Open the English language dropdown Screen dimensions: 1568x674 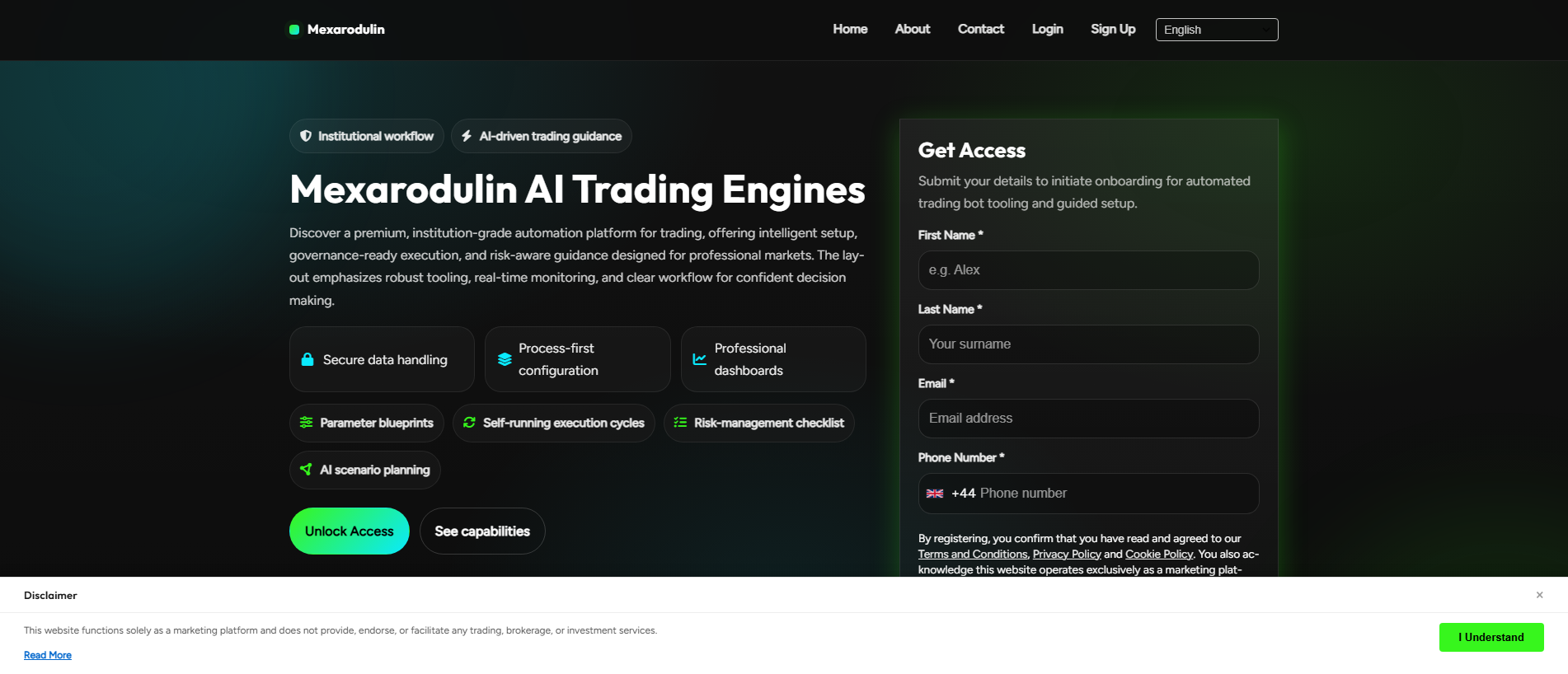pyautogui.click(x=1217, y=30)
